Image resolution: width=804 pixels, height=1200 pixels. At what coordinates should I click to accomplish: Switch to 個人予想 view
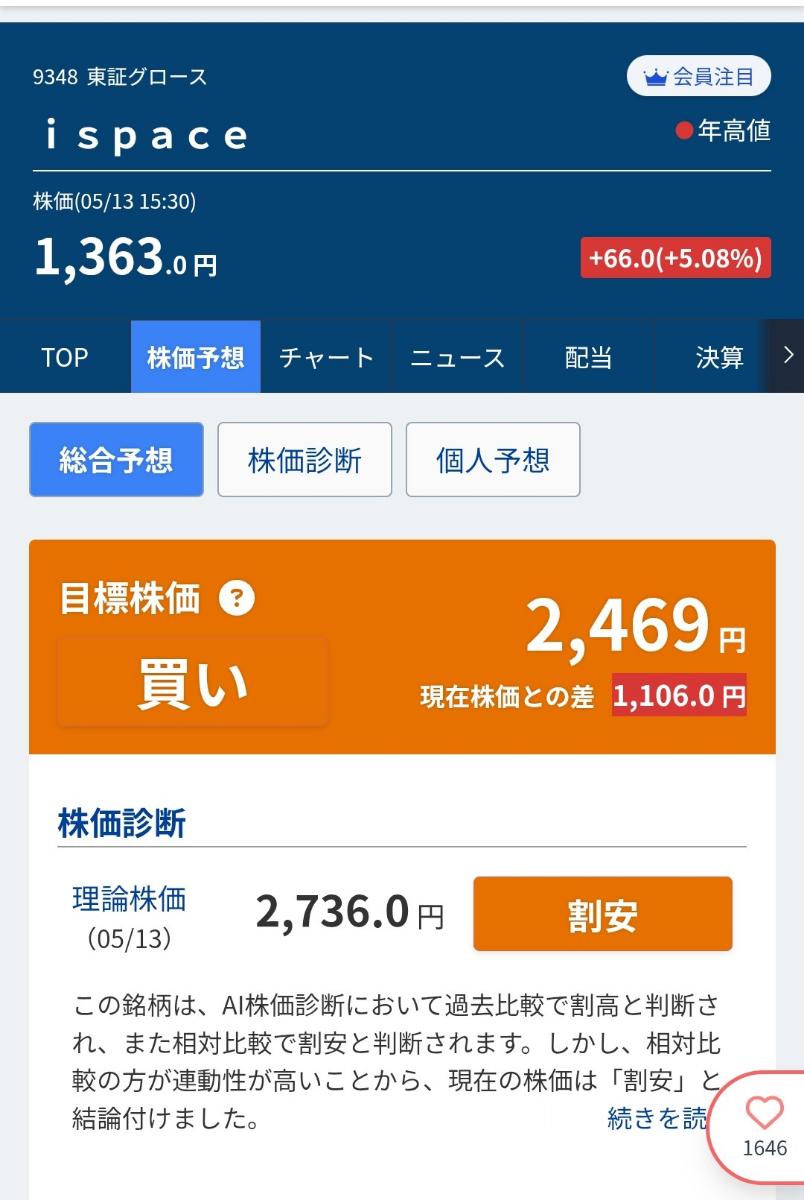[493, 460]
